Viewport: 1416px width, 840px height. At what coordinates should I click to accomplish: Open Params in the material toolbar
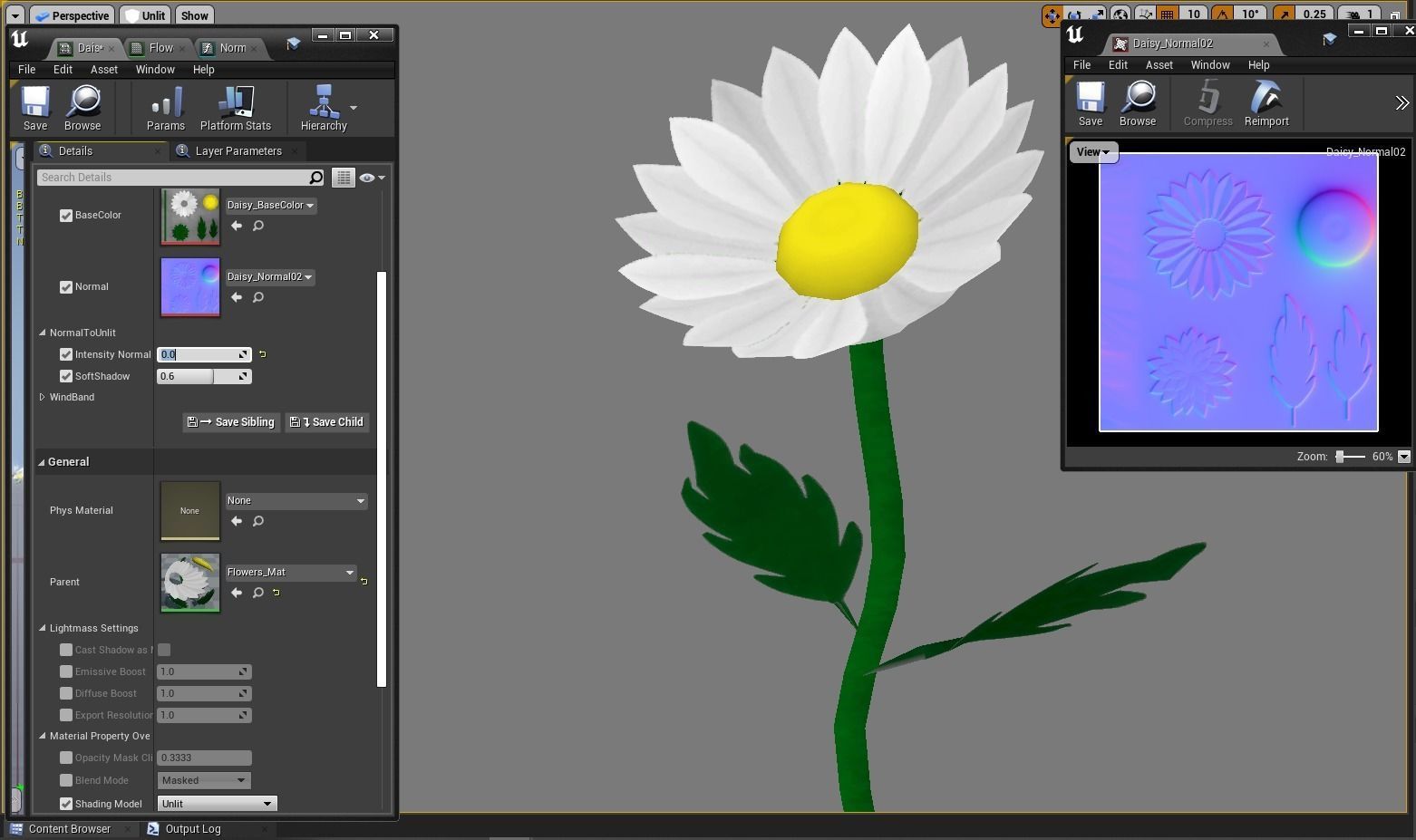point(166,109)
